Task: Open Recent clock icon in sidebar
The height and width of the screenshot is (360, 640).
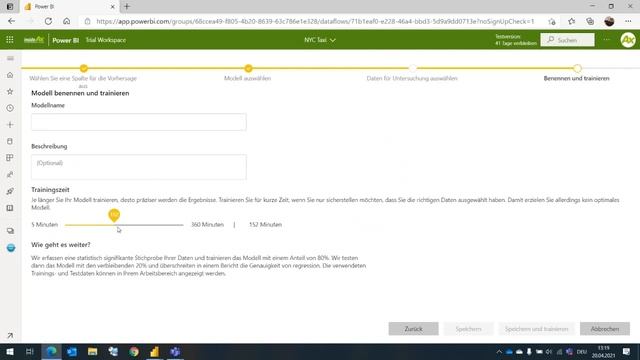Action: coord(10,108)
